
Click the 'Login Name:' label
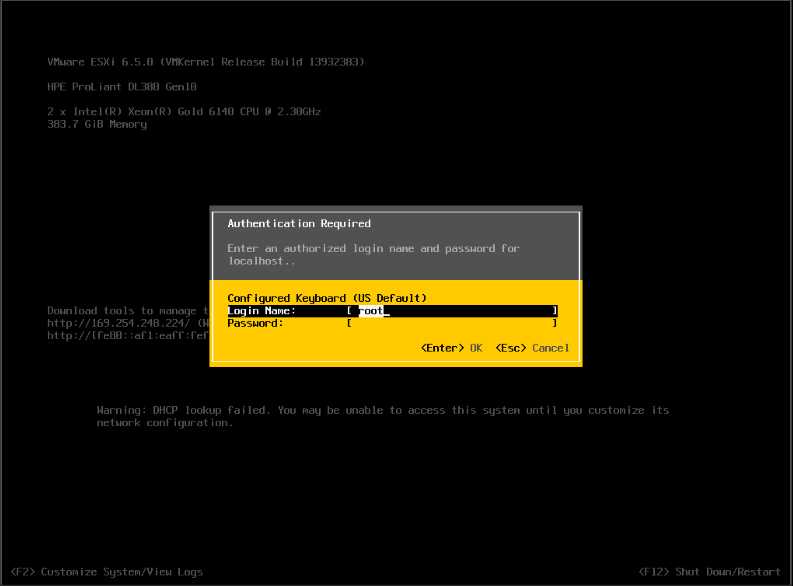(261, 311)
